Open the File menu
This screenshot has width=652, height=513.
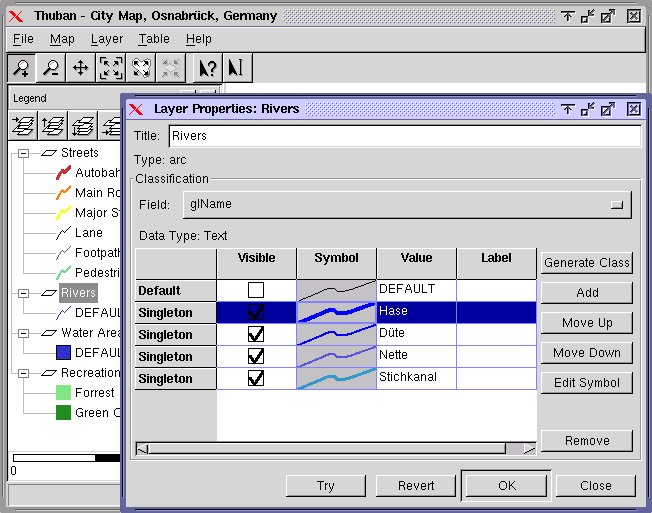point(23,39)
